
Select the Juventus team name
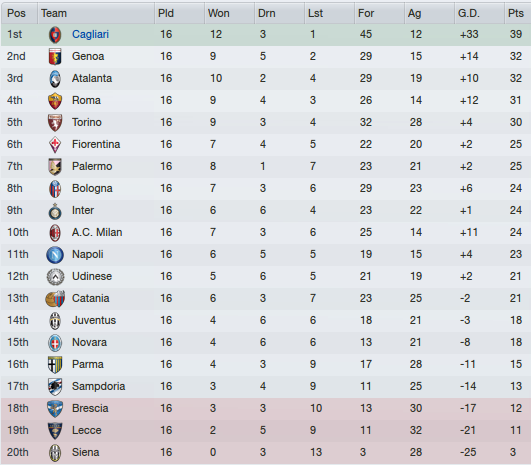pos(94,320)
